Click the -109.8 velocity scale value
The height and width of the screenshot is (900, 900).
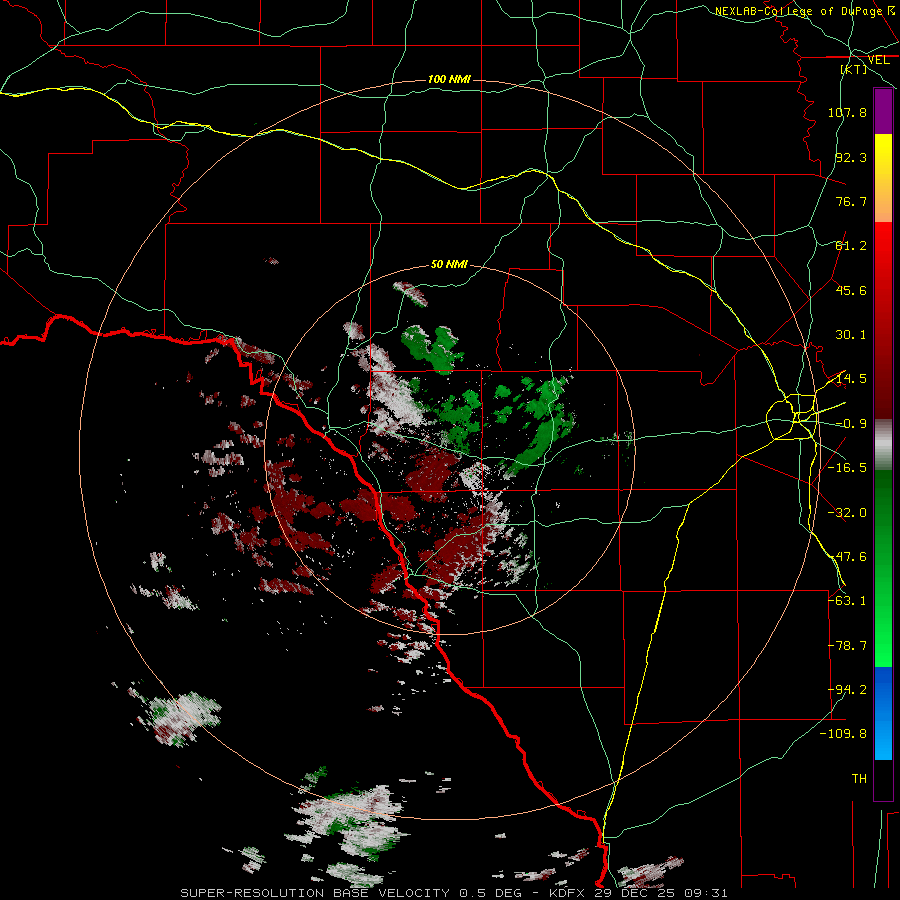843,734
